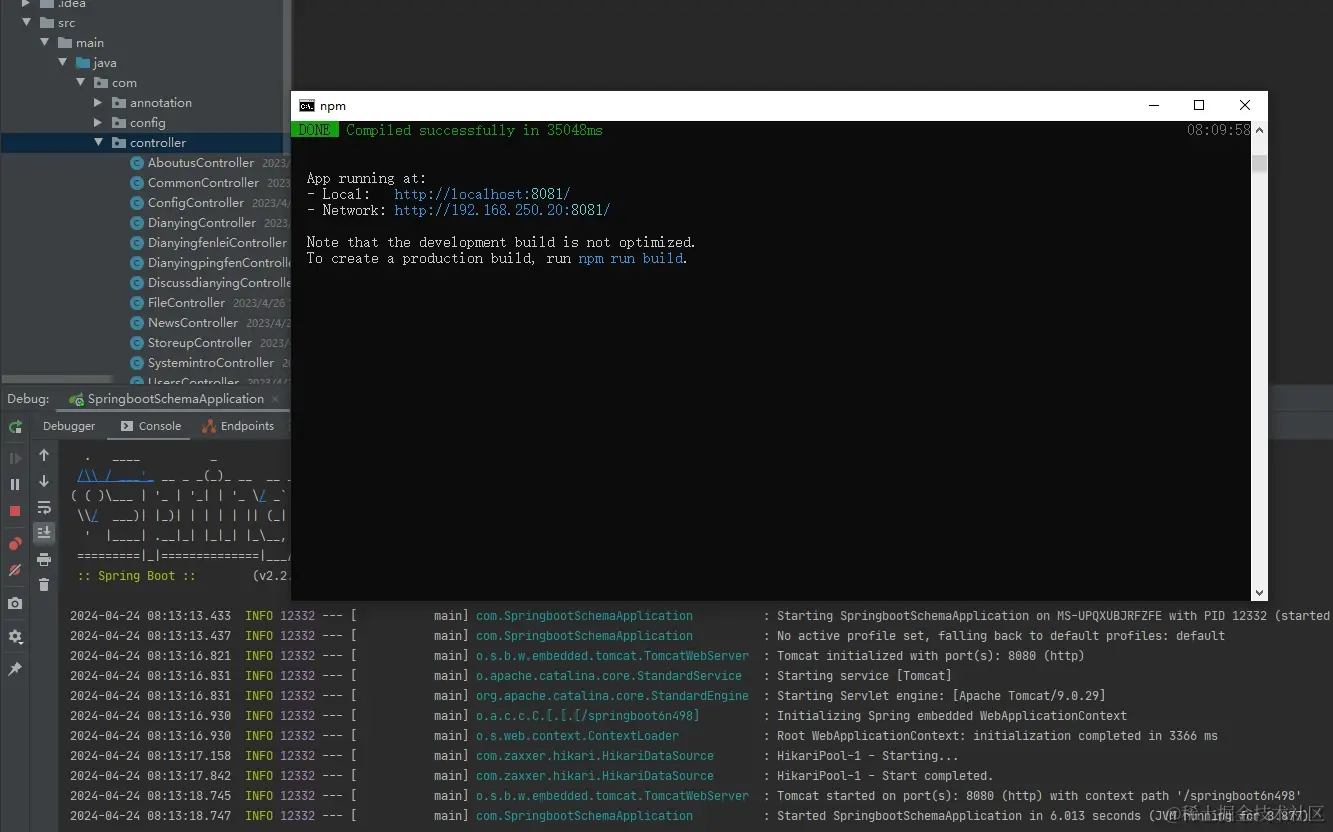
Task: Select DianyingController in project tree
Action: pos(202,223)
